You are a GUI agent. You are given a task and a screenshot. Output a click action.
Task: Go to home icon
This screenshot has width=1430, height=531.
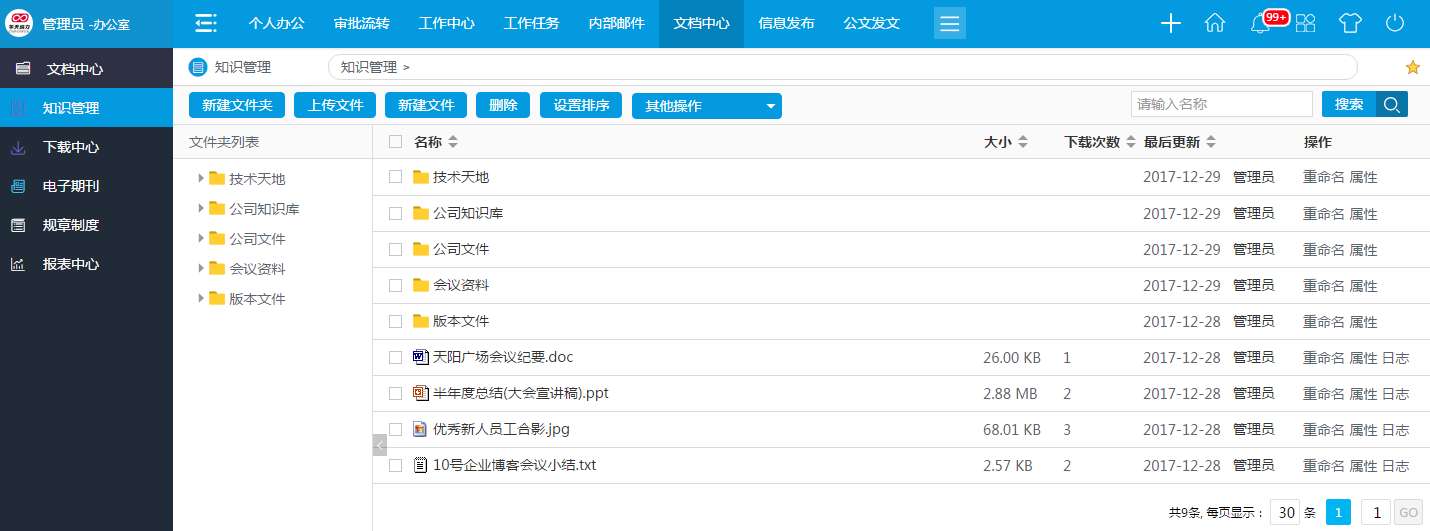[1215, 23]
